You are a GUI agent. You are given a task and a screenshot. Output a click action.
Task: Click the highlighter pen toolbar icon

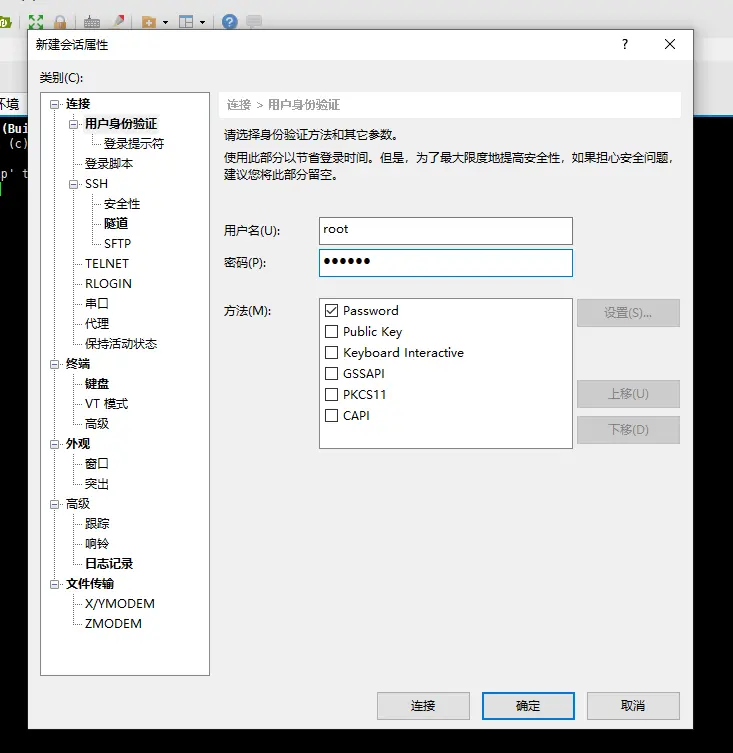(118, 22)
